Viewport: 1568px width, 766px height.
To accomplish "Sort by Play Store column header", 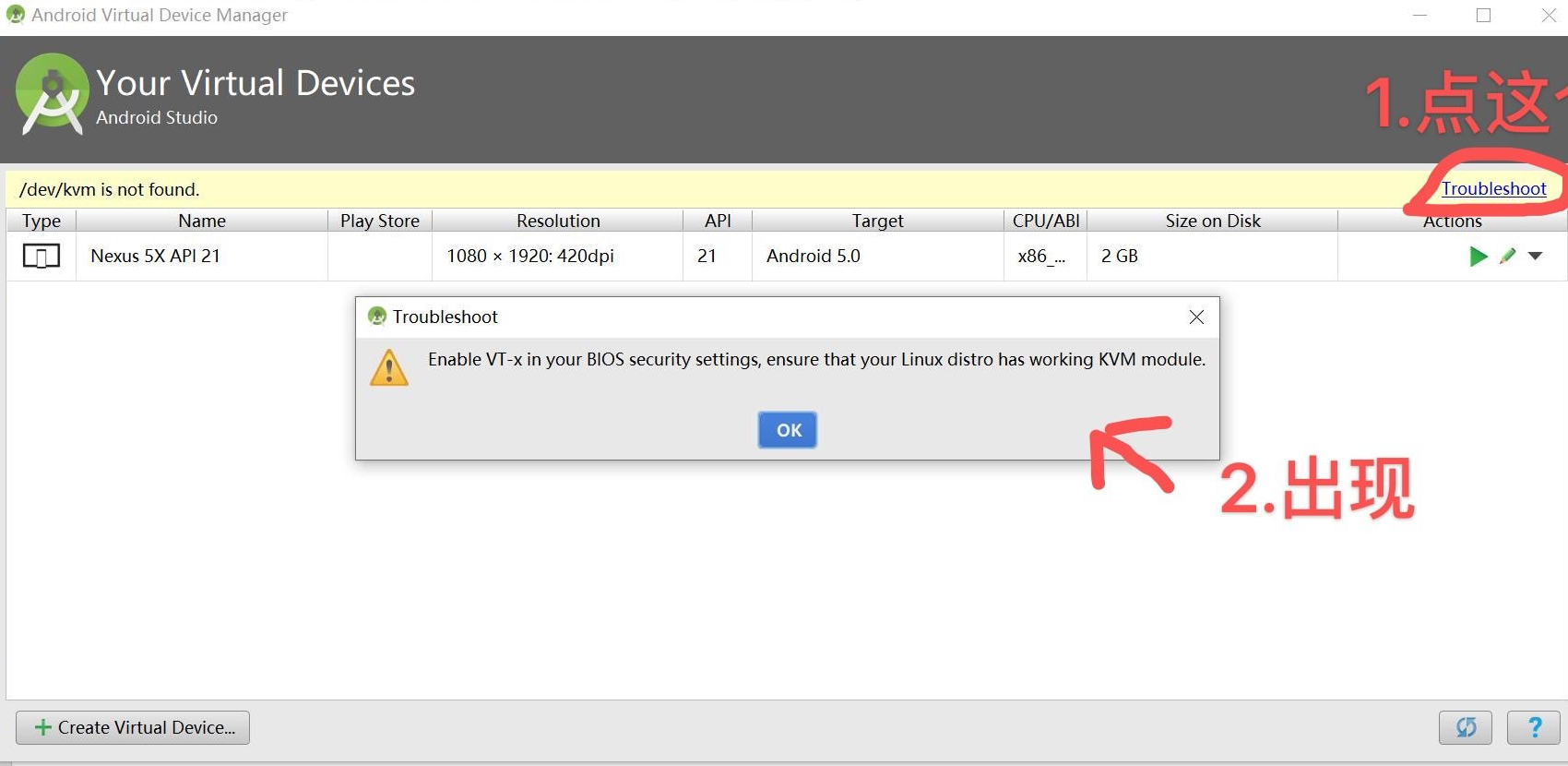I will [x=380, y=221].
